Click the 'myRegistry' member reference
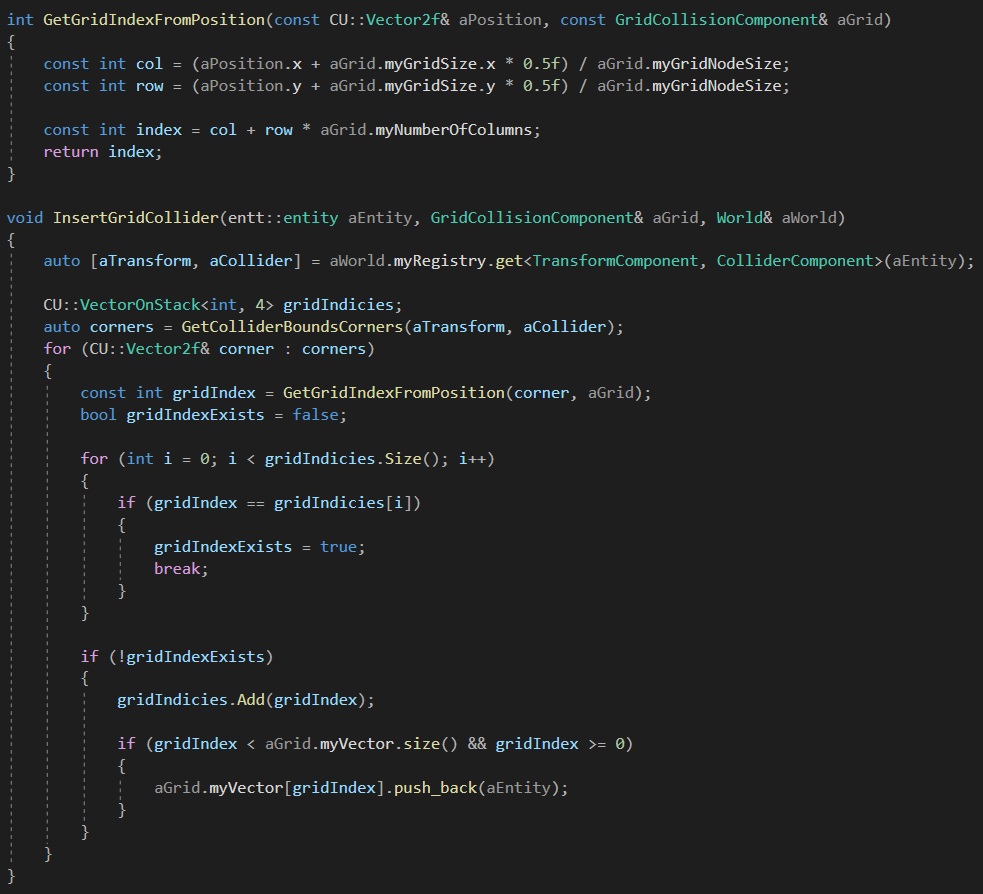 439,261
